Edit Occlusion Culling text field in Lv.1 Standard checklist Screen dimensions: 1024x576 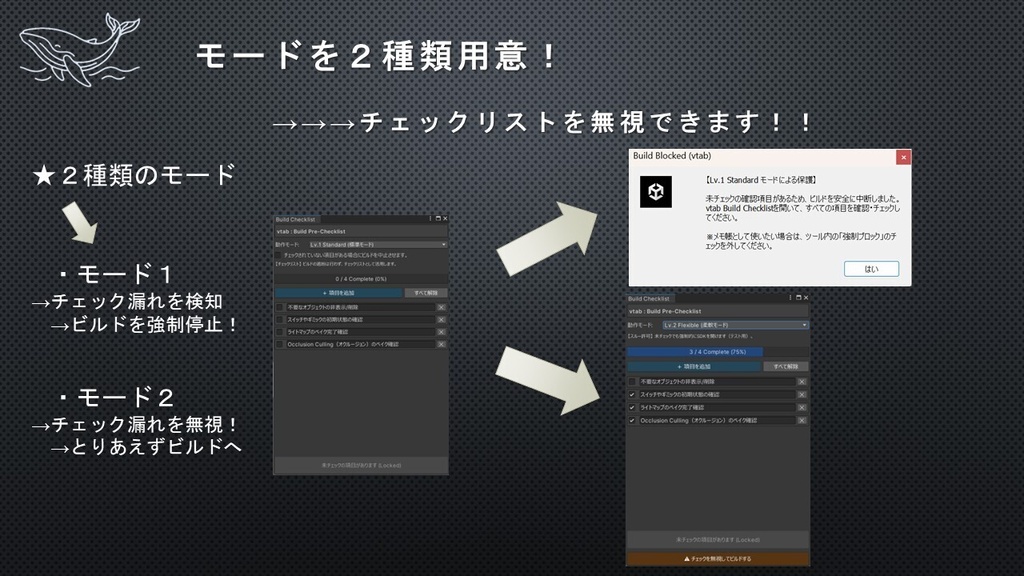click(x=360, y=344)
